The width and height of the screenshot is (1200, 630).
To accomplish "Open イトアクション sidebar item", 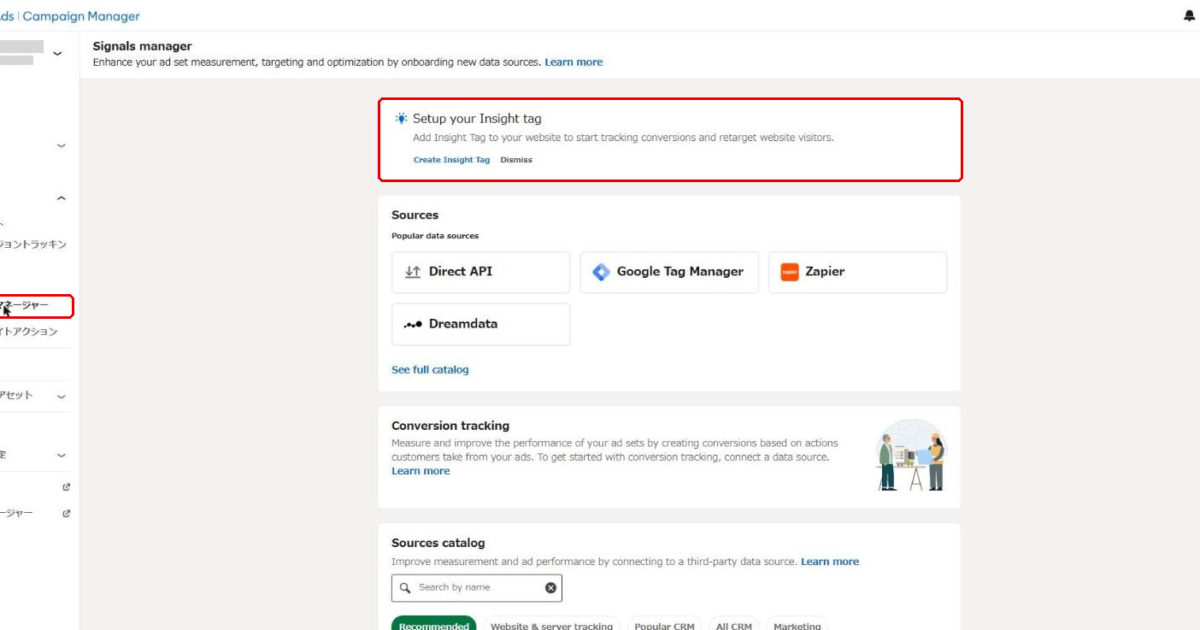I will [28, 332].
